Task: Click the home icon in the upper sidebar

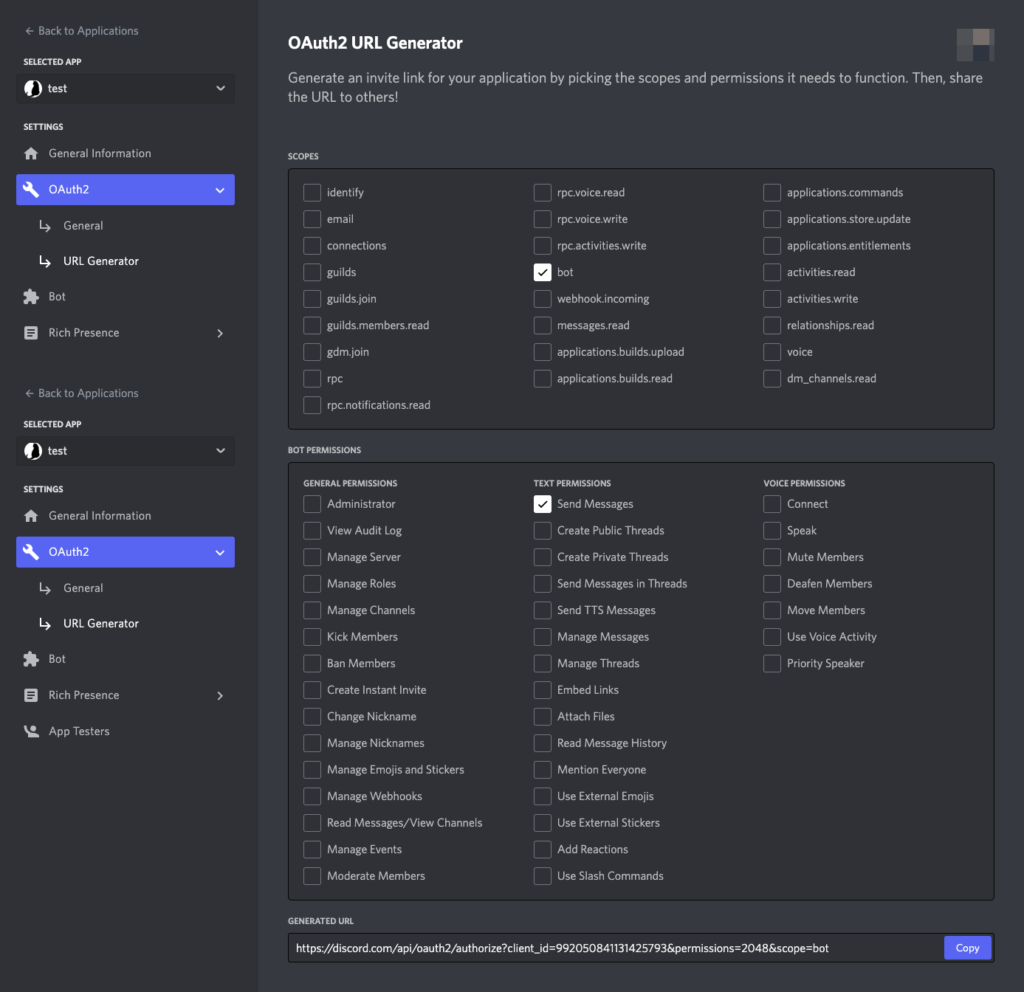Action: tap(31, 153)
